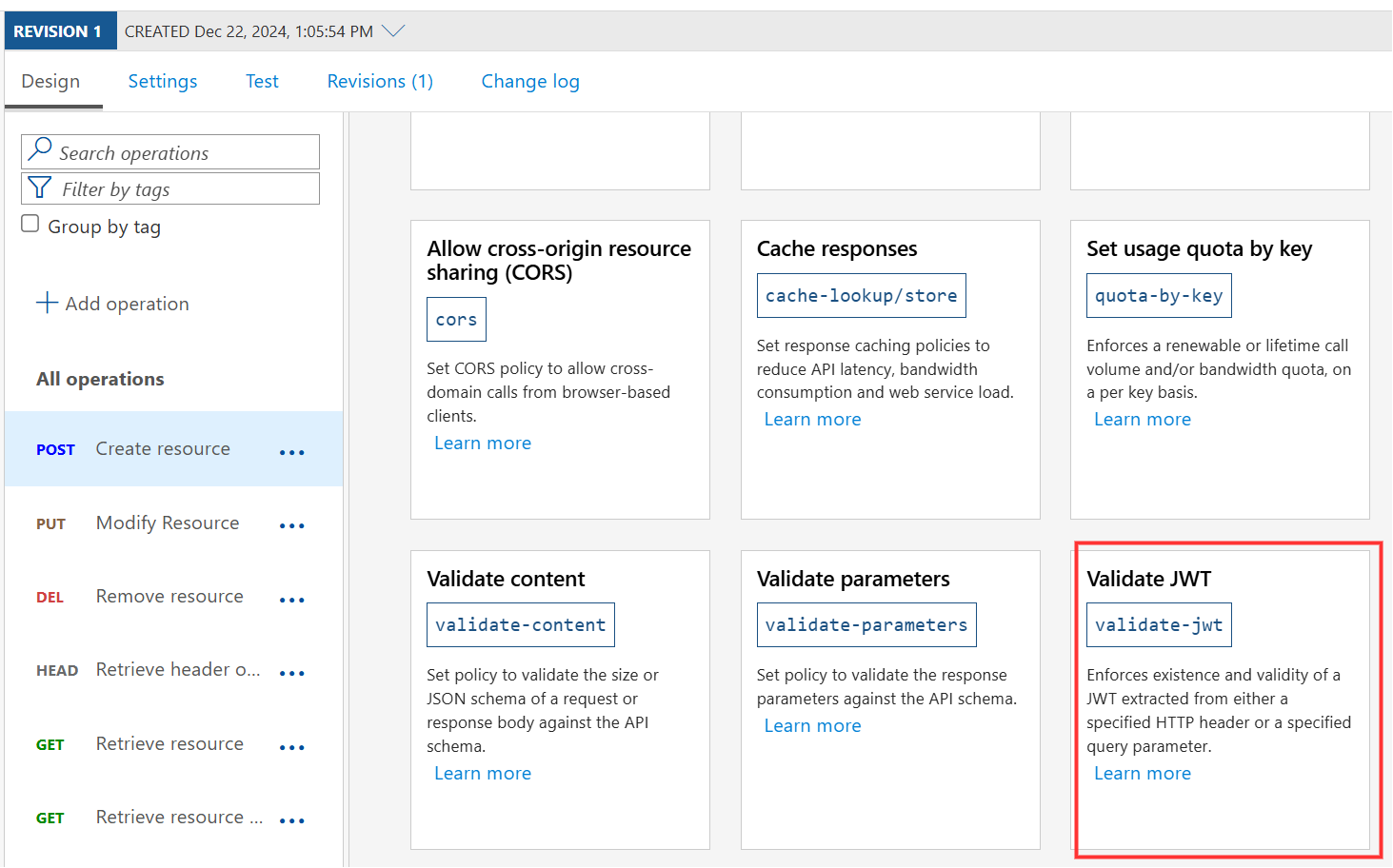1393x868 pixels.
Task: Click the Search operations input field
Action: [186, 153]
